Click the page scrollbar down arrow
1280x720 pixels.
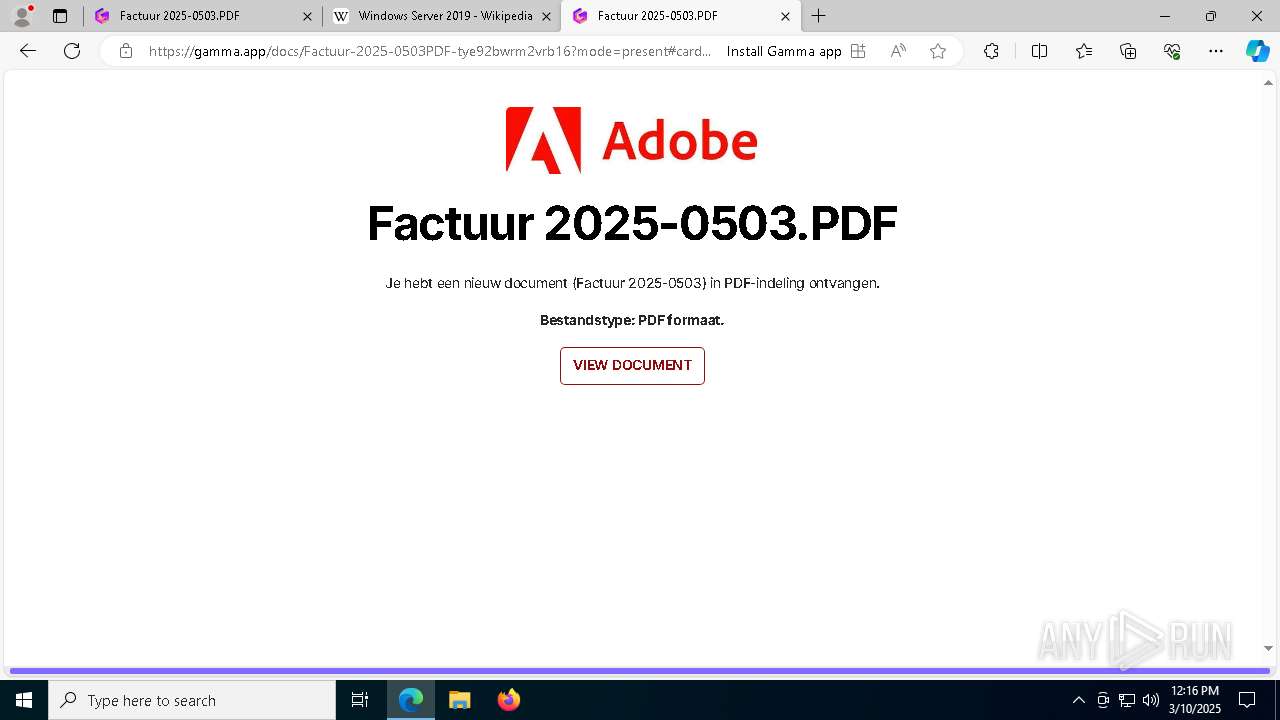point(1269,649)
